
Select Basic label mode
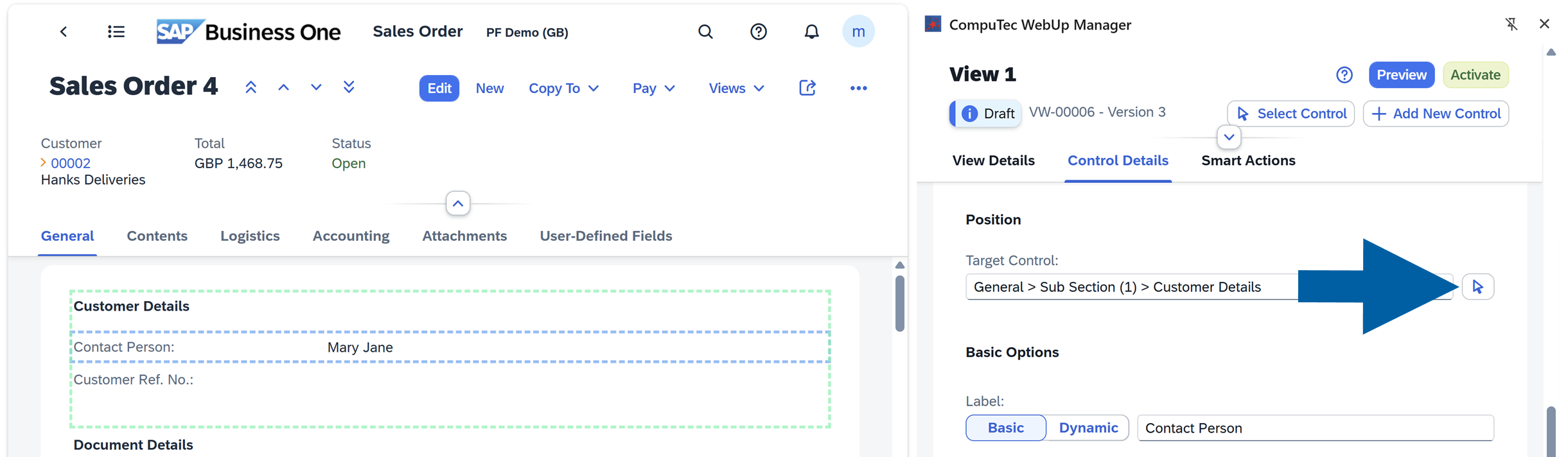coord(1005,427)
